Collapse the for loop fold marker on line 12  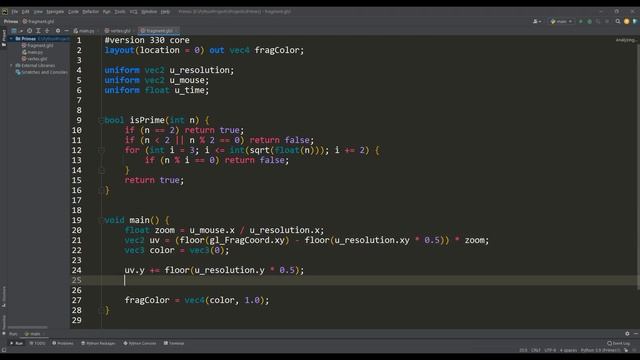(101, 151)
